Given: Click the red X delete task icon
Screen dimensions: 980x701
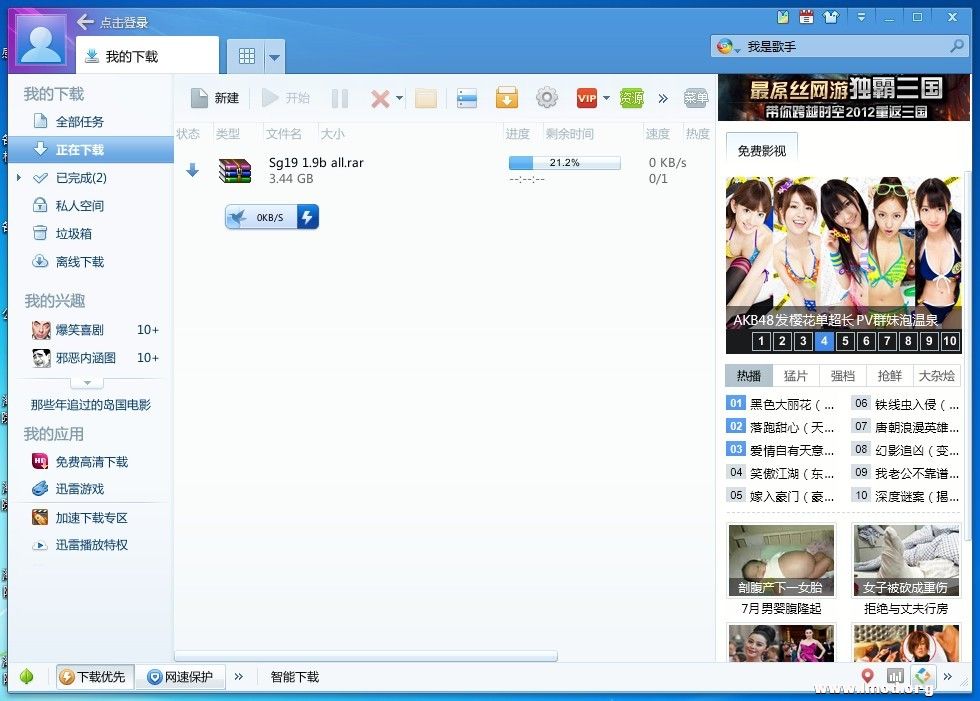Looking at the screenshot, I should tap(381, 97).
